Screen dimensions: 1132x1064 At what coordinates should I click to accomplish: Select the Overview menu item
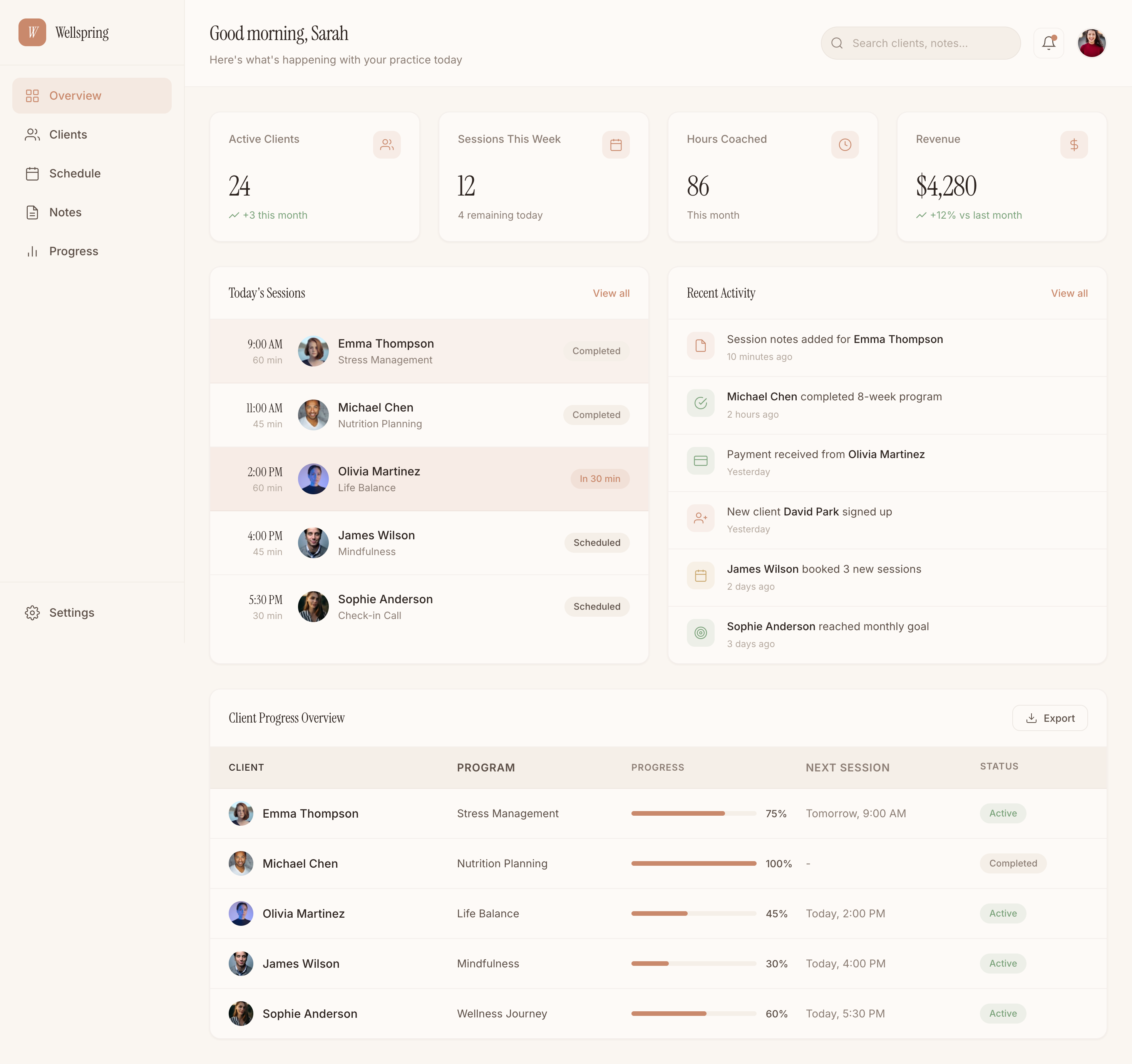[76, 95]
